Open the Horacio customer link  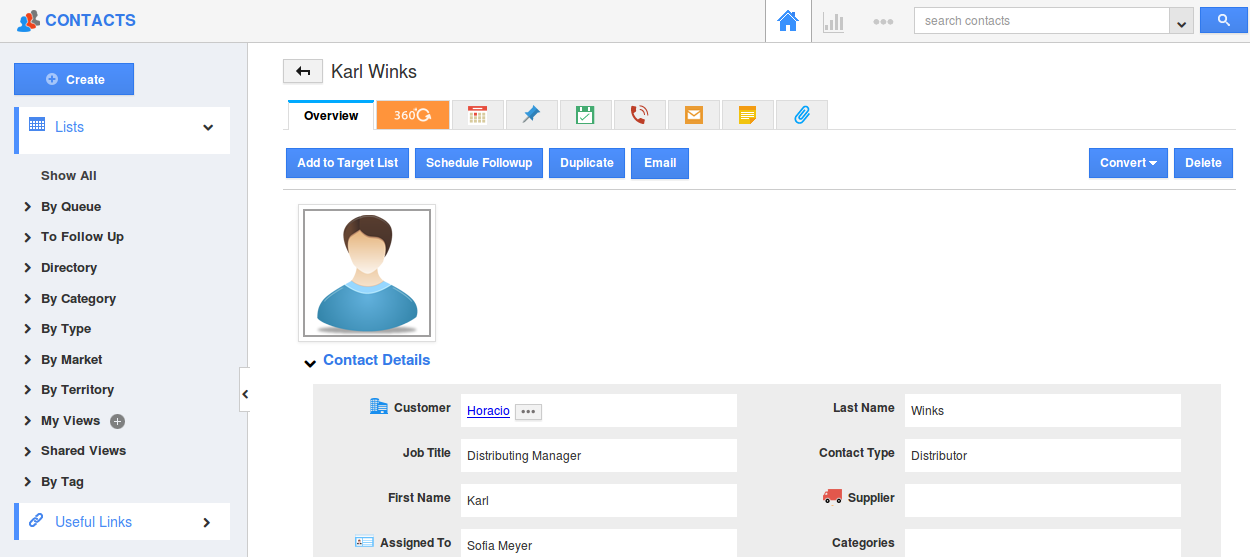(488, 411)
